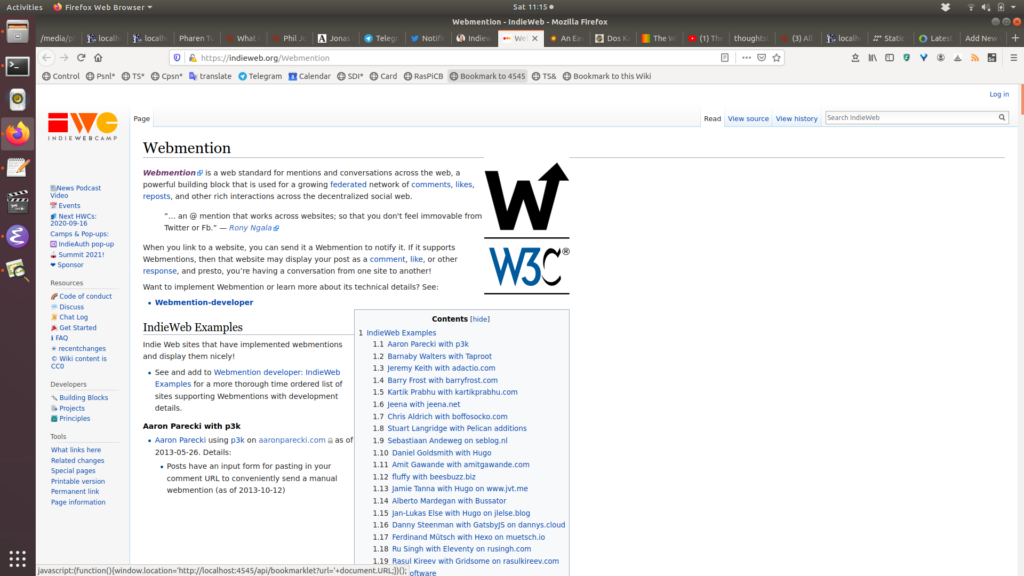This screenshot has width=1024, height=576.
Task: Close the active Webmention tab
Action: [x=535, y=39]
